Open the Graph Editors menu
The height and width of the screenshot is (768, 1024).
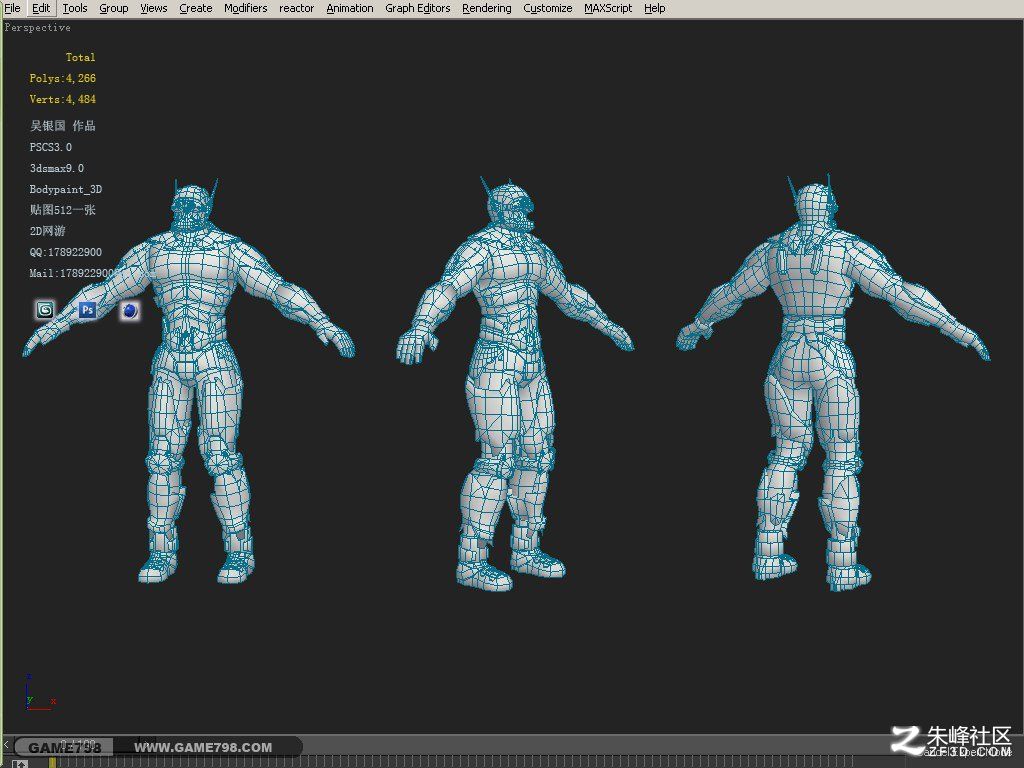tap(417, 8)
